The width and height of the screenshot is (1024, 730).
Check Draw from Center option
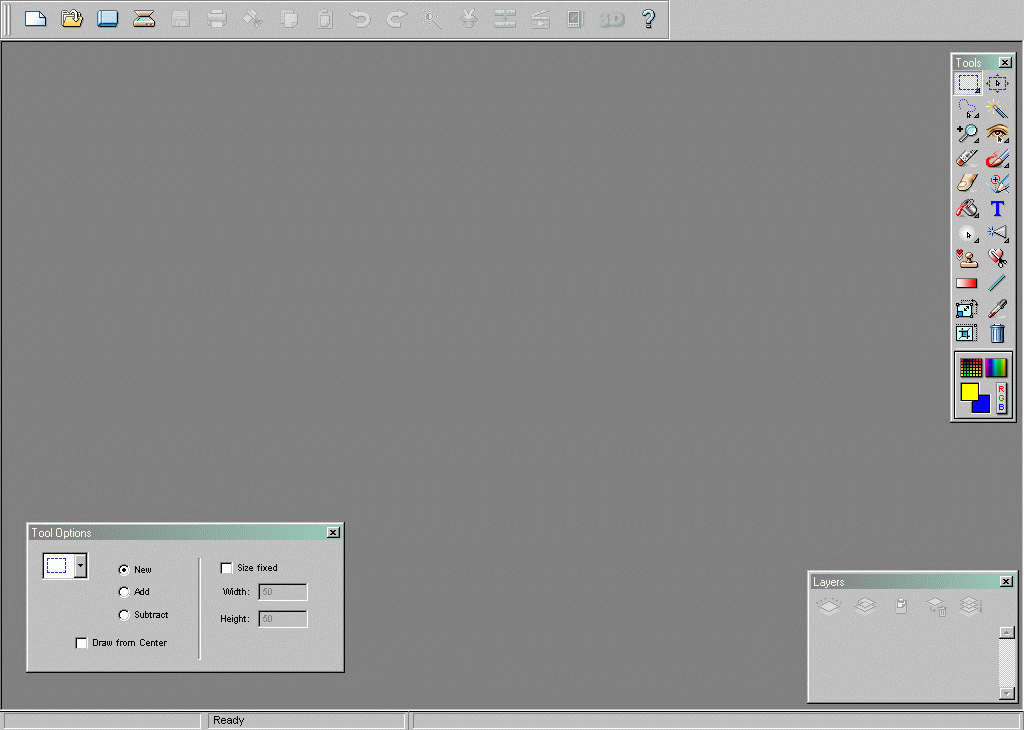point(82,643)
